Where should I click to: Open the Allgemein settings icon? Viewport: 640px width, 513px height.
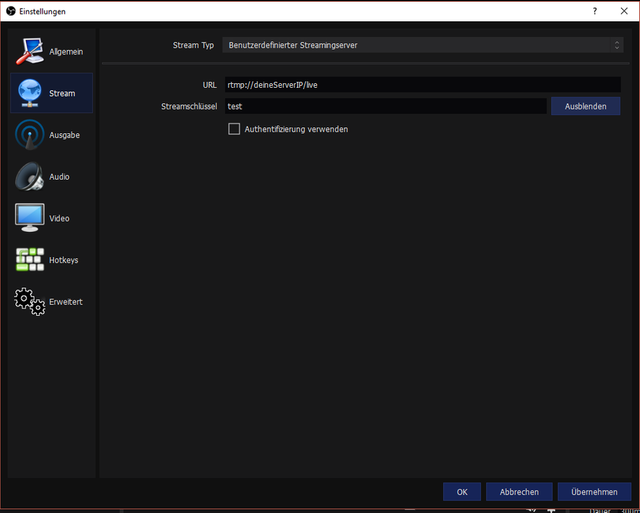[30, 51]
